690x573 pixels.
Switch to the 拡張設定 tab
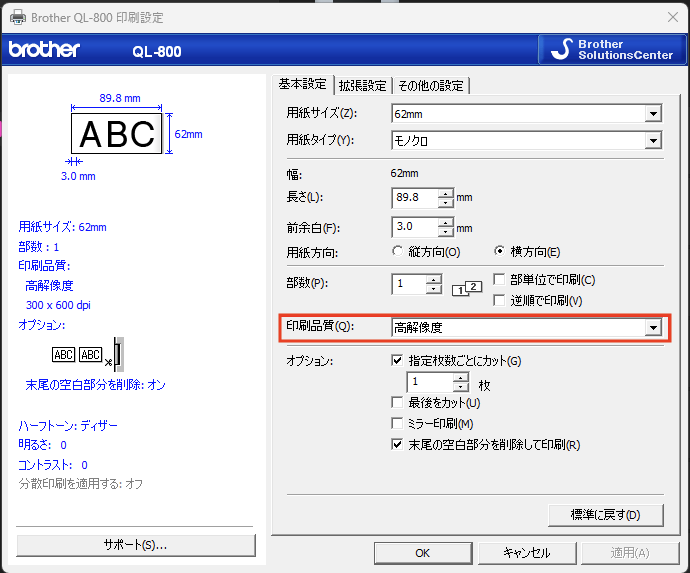pos(362,85)
